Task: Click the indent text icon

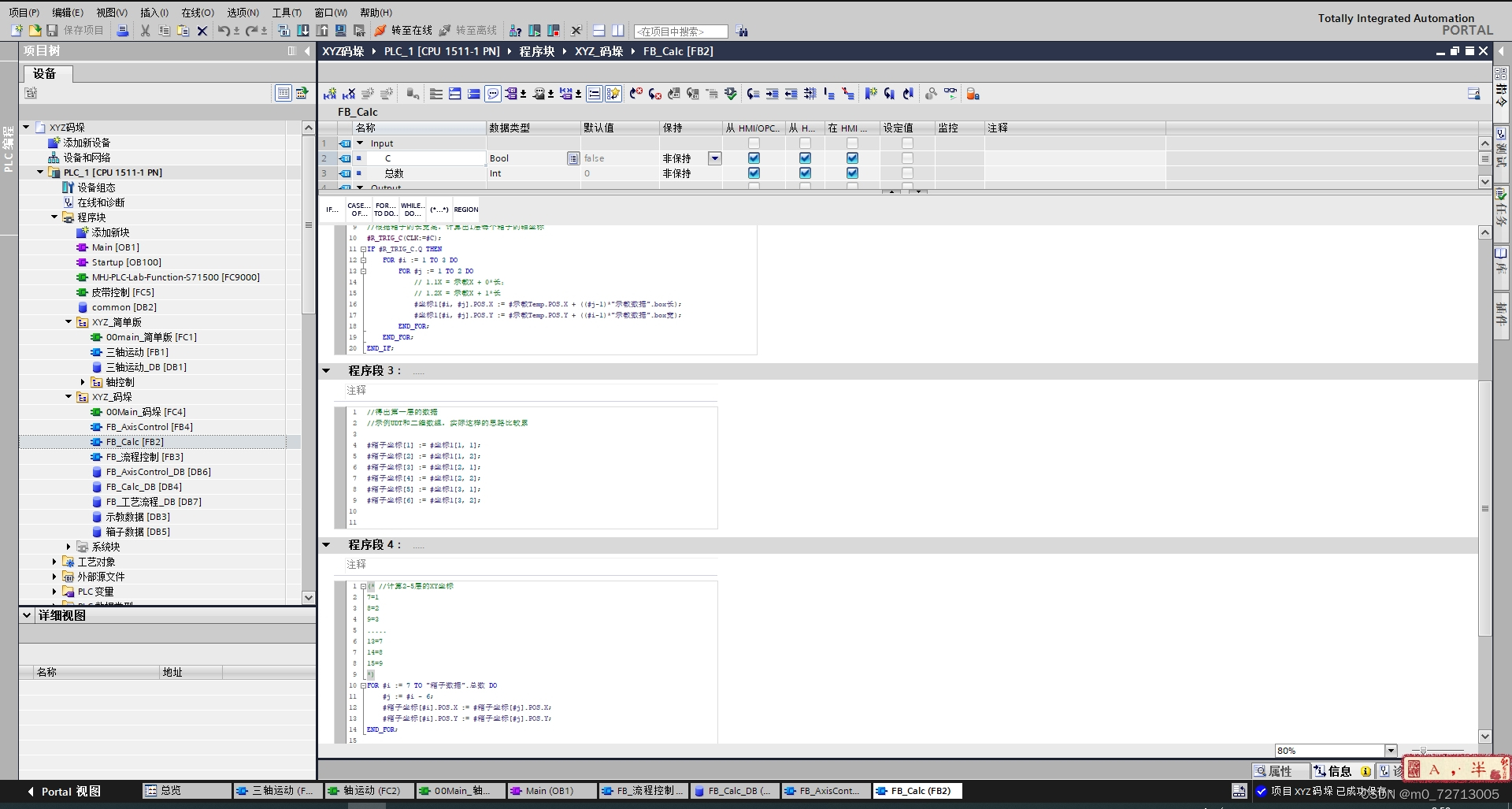Action: [x=772, y=94]
